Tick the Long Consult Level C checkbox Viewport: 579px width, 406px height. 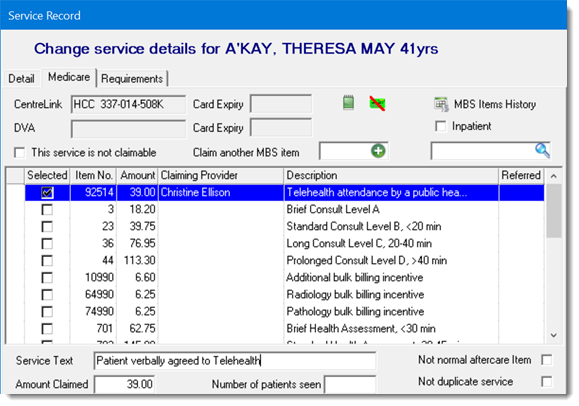47,243
